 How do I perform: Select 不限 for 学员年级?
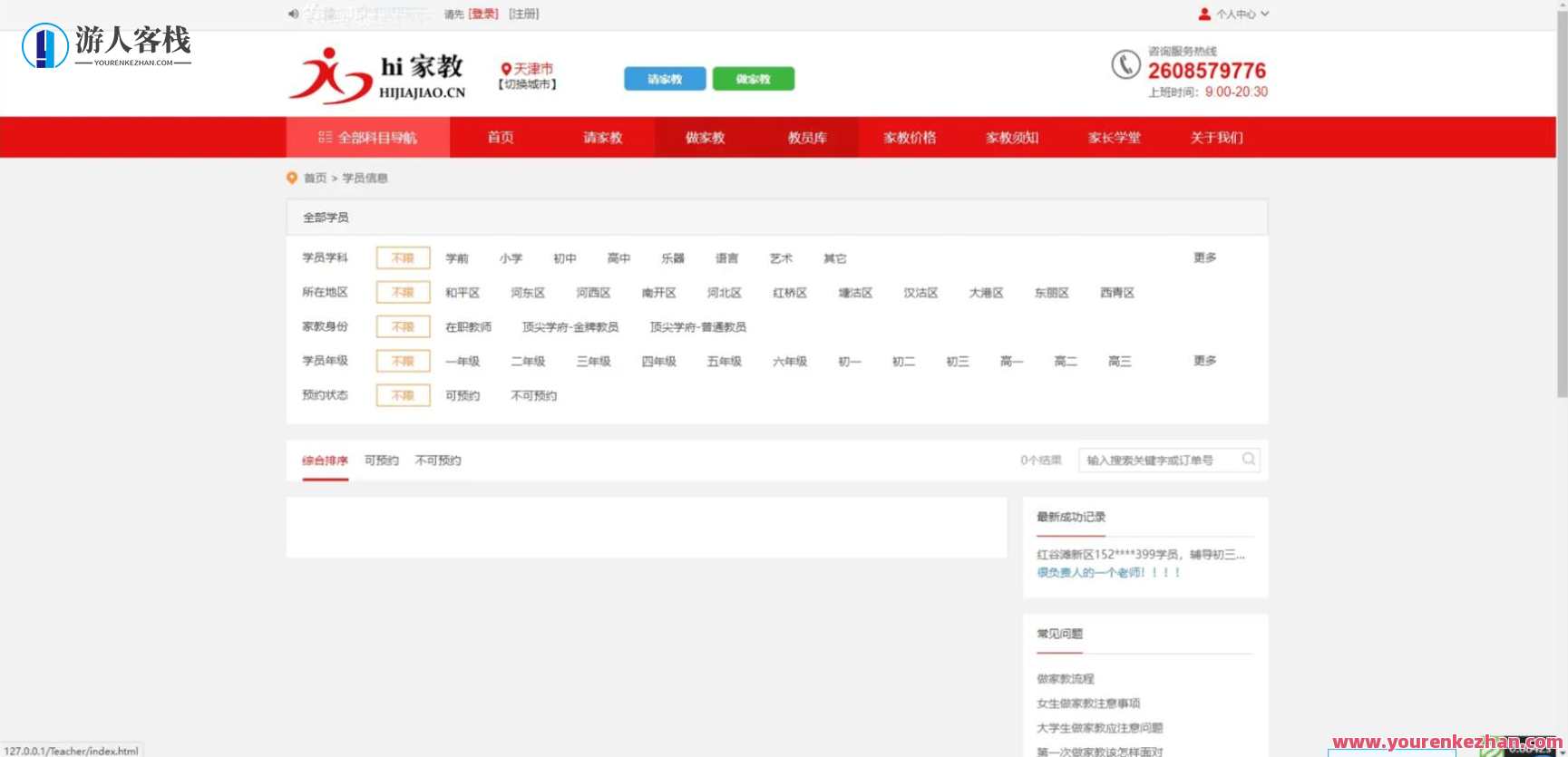(403, 362)
